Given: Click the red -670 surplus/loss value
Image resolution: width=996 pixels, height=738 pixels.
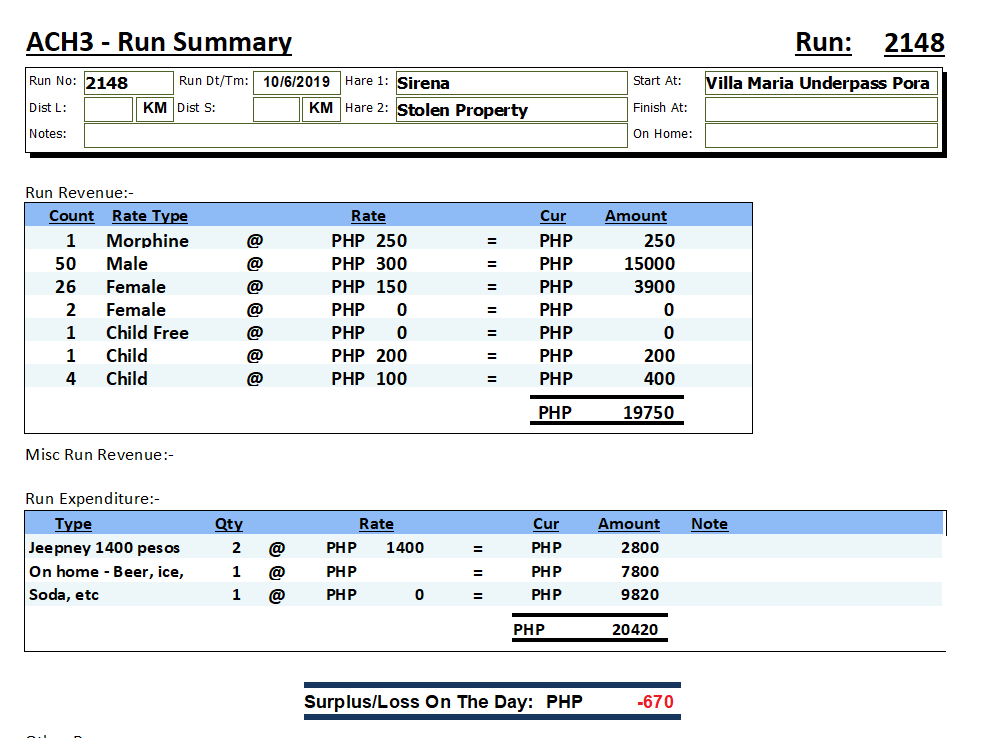Looking at the screenshot, I should (x=655, y=702).
